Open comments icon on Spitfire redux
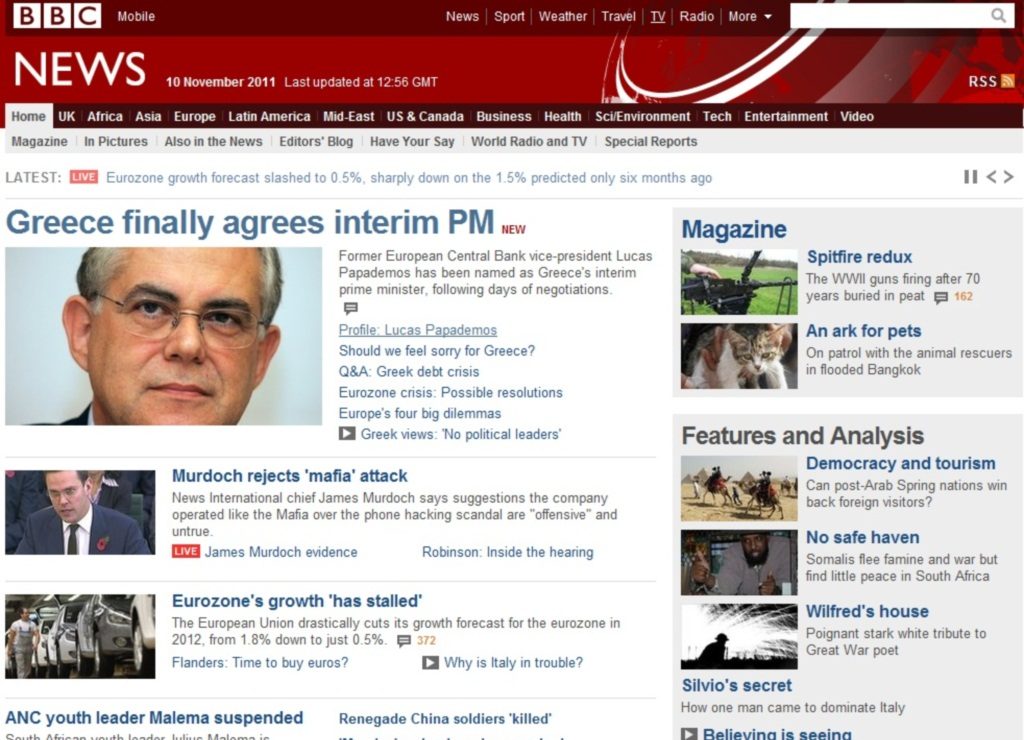This screenshot has height=740, width=1024. pos(940,297)
